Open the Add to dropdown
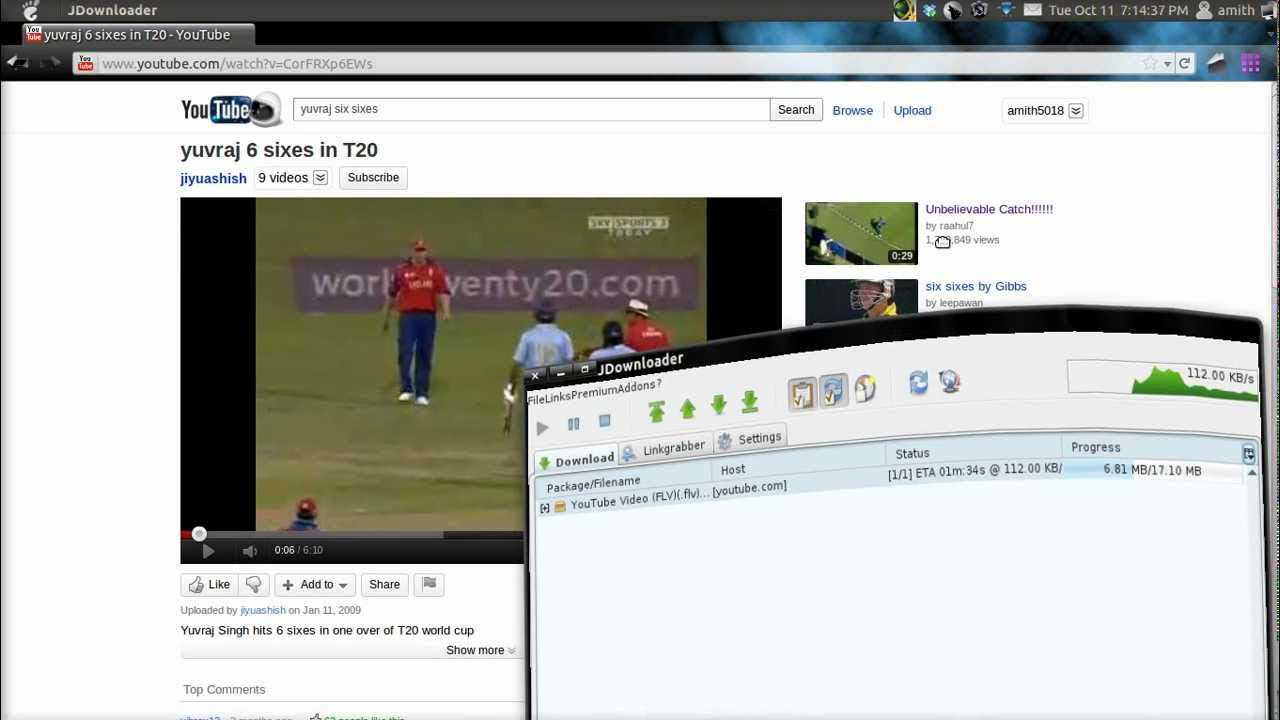1280x720 pixels. [x=314, y=585]
